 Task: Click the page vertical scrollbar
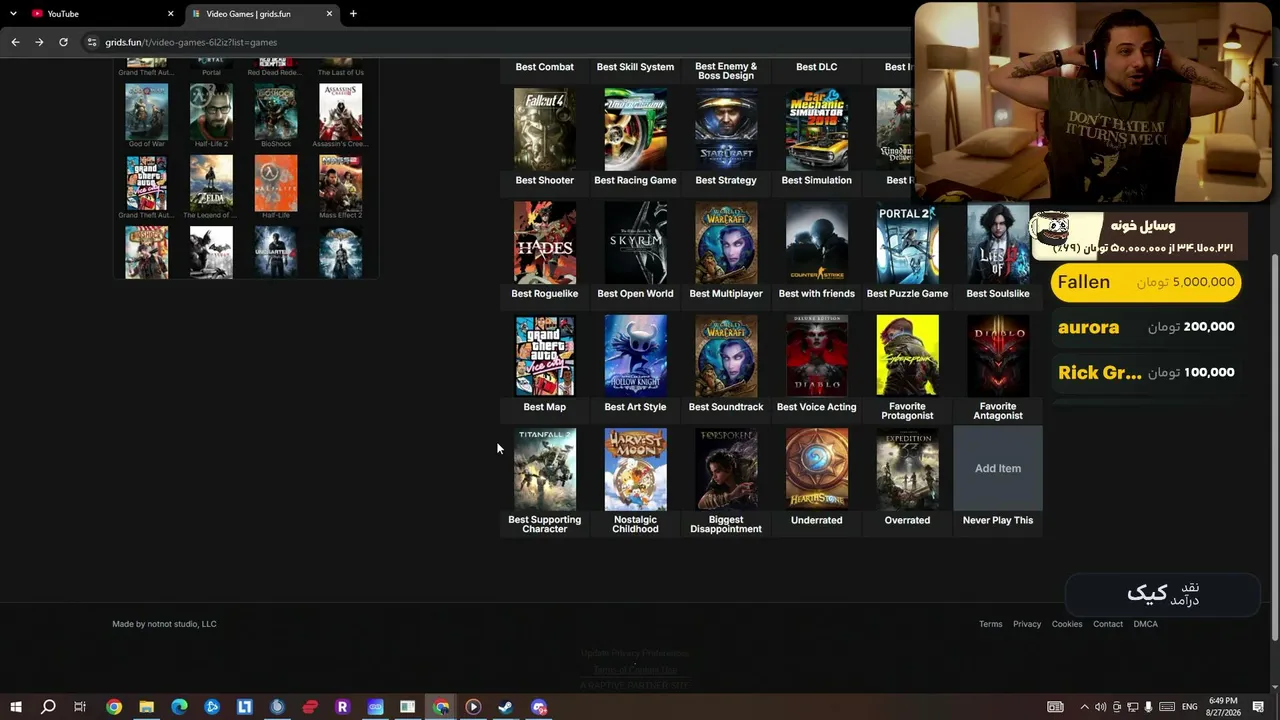pos(1274,445)
